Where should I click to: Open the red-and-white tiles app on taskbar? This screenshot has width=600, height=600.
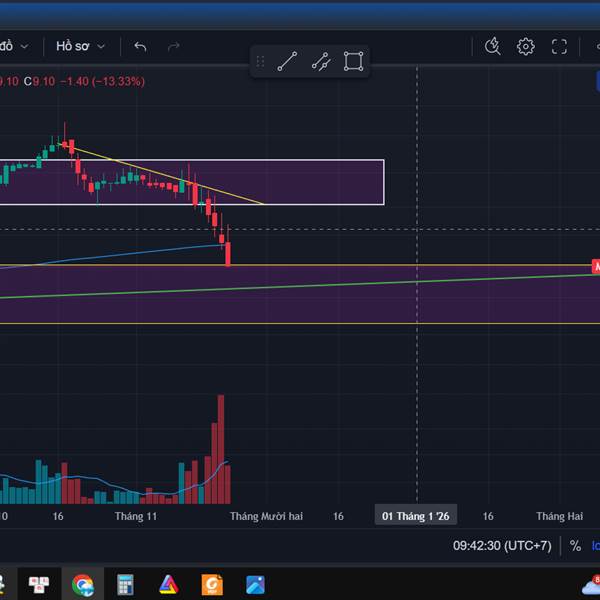(x=39, y=585)
